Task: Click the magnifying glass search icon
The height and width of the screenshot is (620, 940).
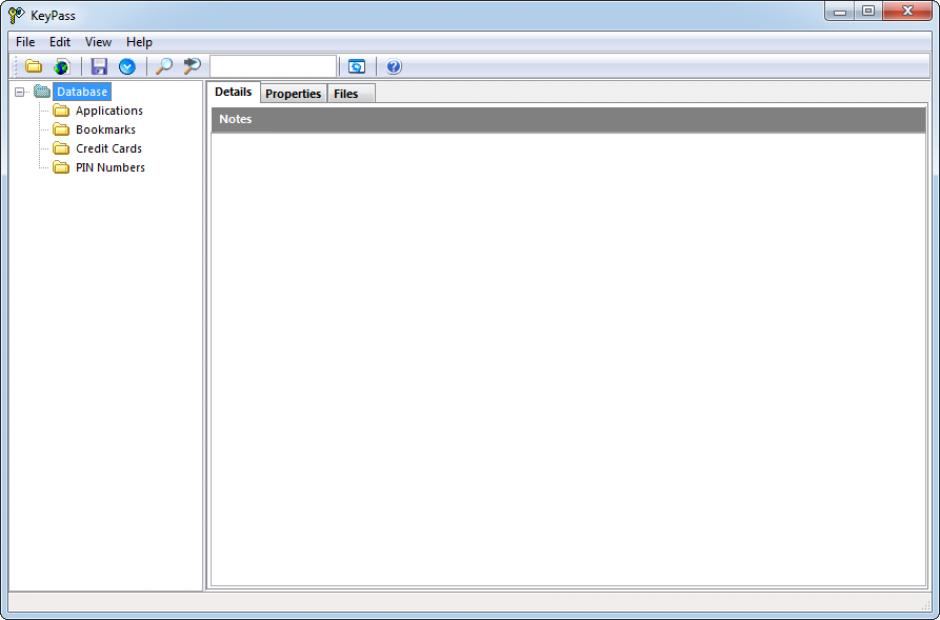Action: pos(164,67)
